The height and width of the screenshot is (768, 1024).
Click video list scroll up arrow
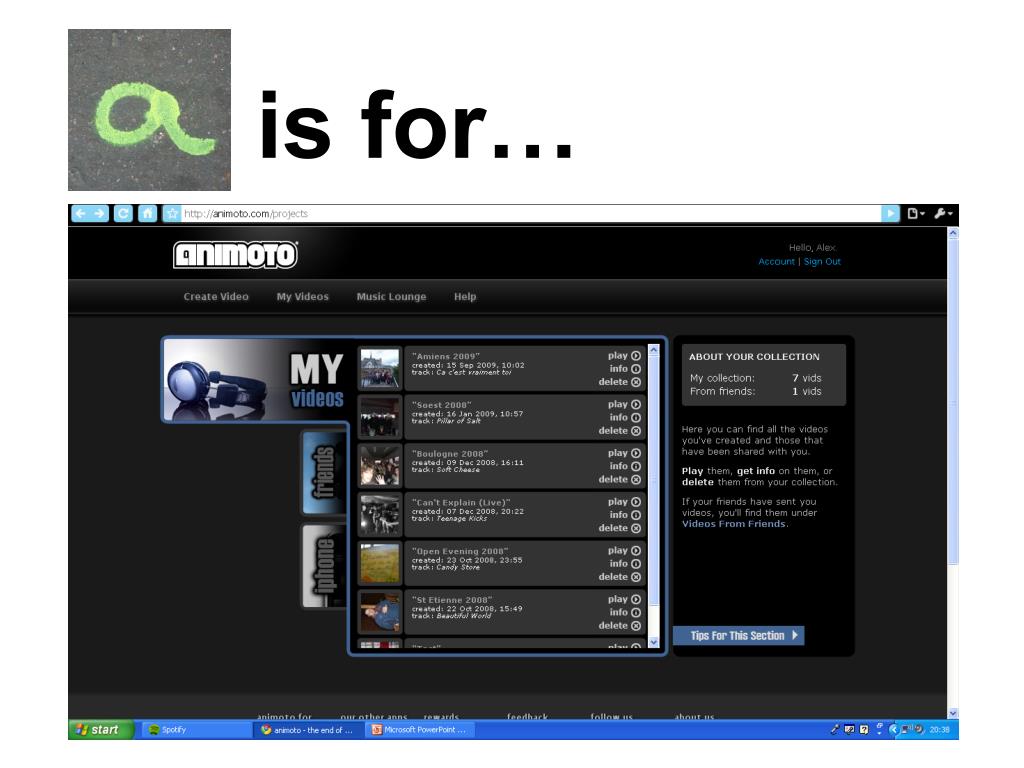654,350
